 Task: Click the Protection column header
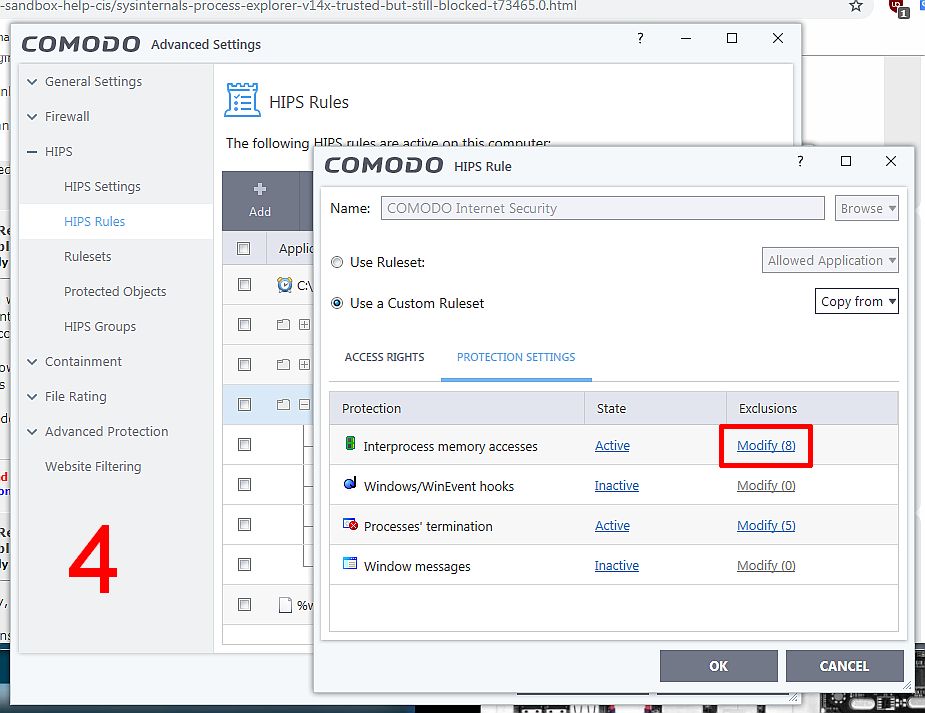coord(457,408)
